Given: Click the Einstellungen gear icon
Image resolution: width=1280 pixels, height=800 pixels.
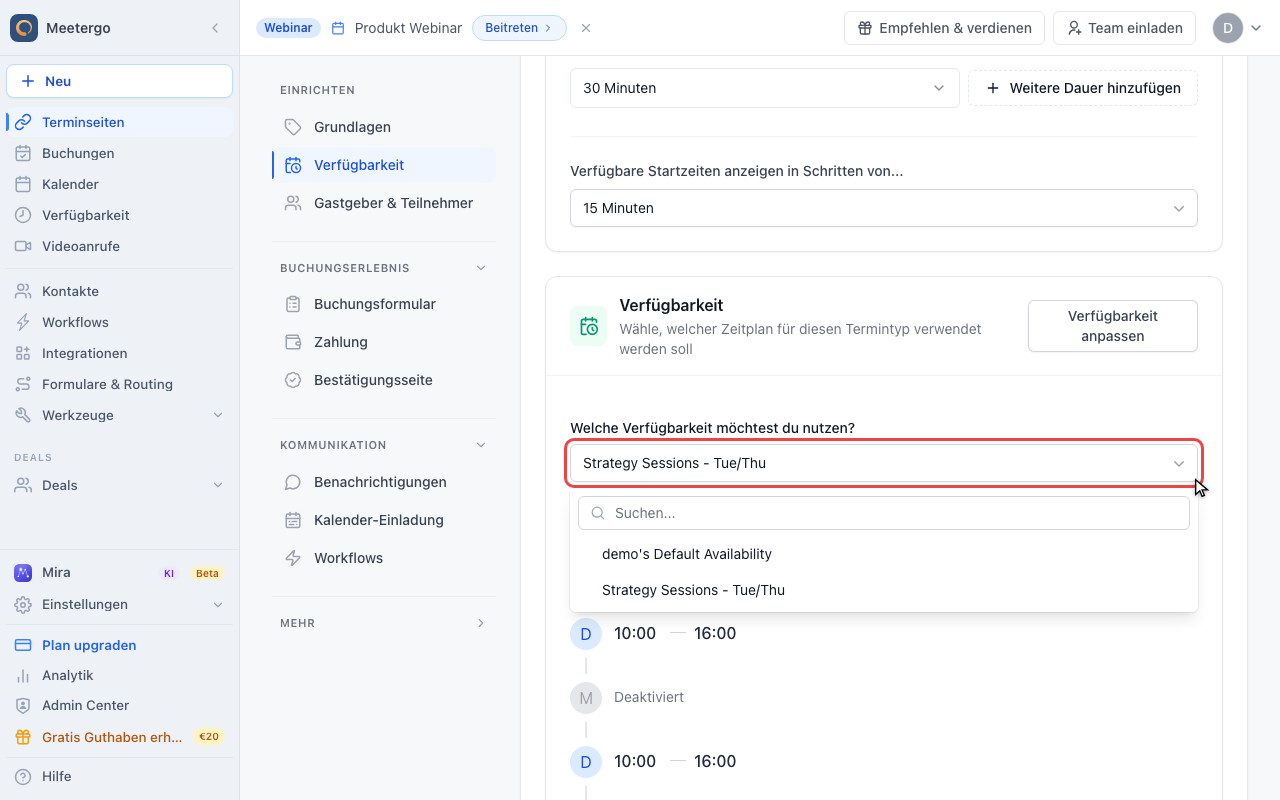Looking at the screenshot, I should (23, 604).
